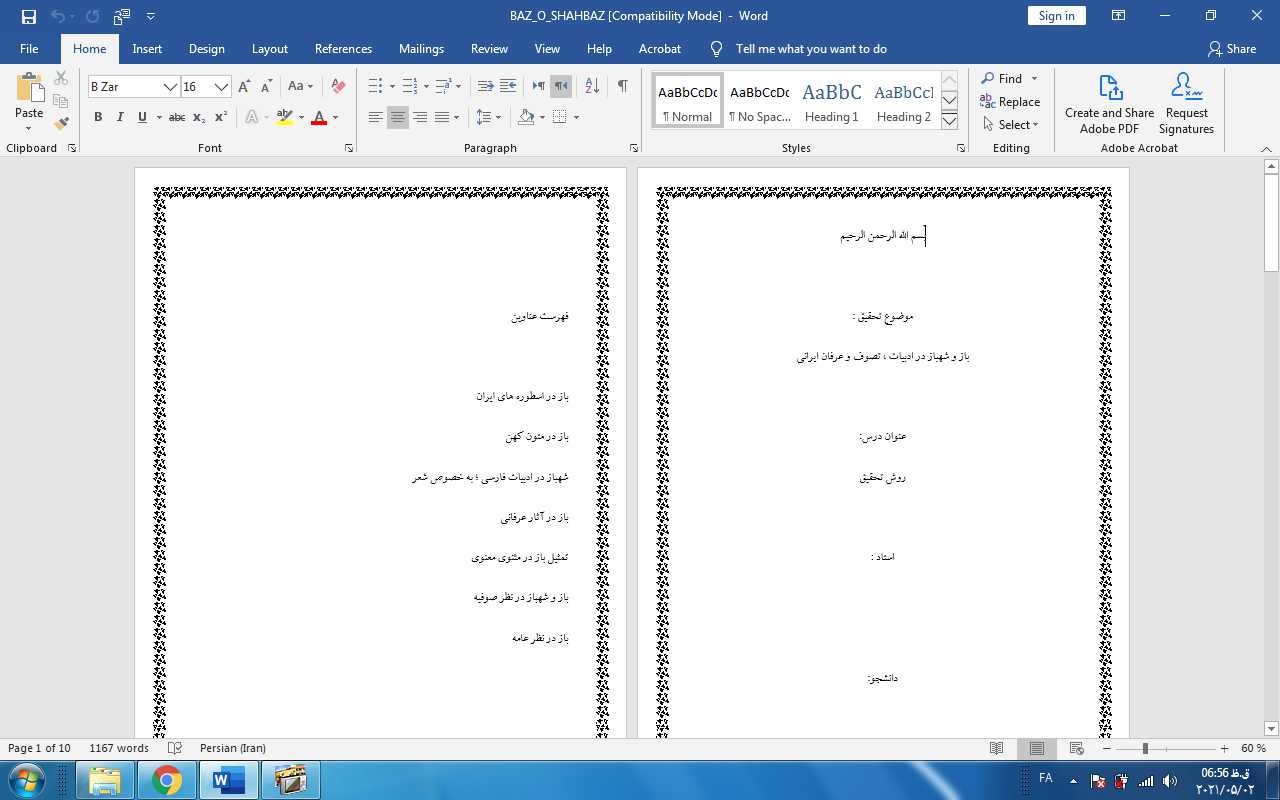
Task: Click the Format Painter icon
Action: click(61, 124)
